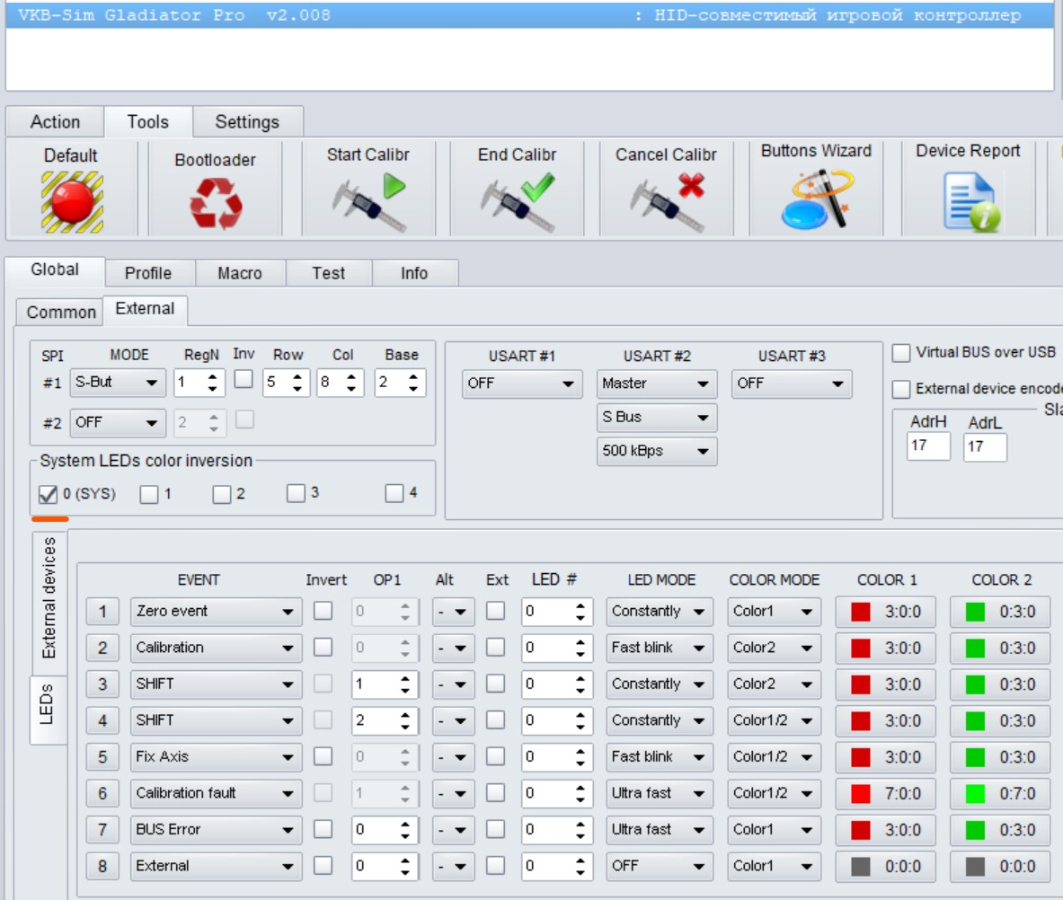Image resolution: width=1063 pixels, height=900 pixels.
Task: Go to the Macro tab
Action: click(x=240, y=273)
